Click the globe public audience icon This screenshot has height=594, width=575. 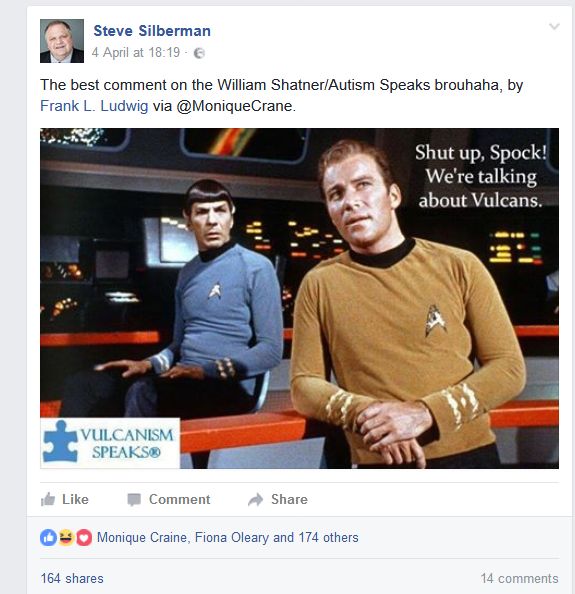tap(199, 53)
